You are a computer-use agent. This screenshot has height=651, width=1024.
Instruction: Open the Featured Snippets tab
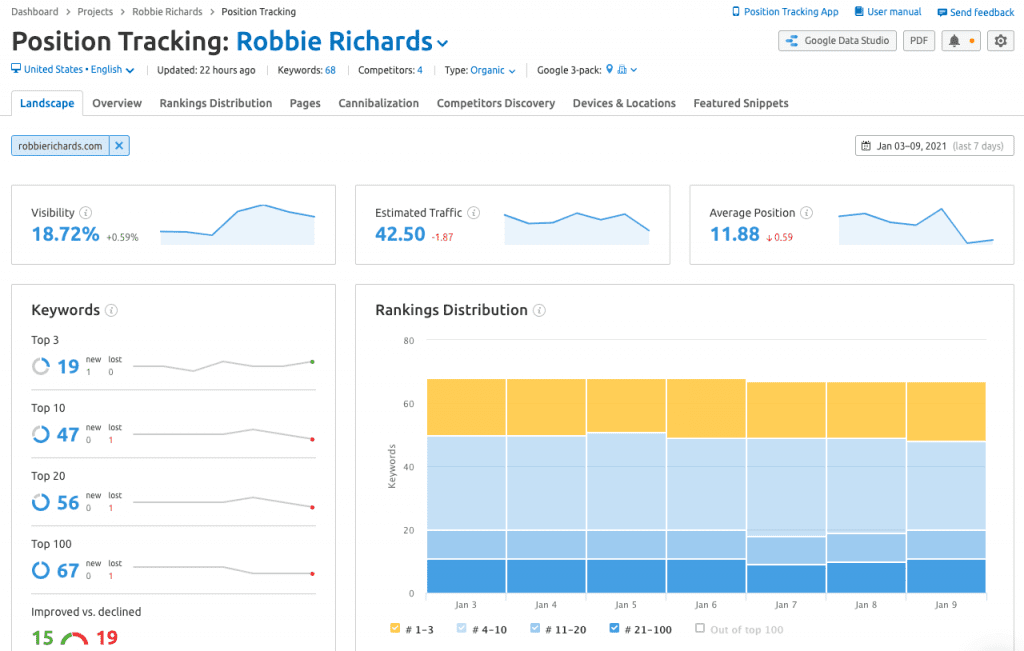click(x=740, y=103)
